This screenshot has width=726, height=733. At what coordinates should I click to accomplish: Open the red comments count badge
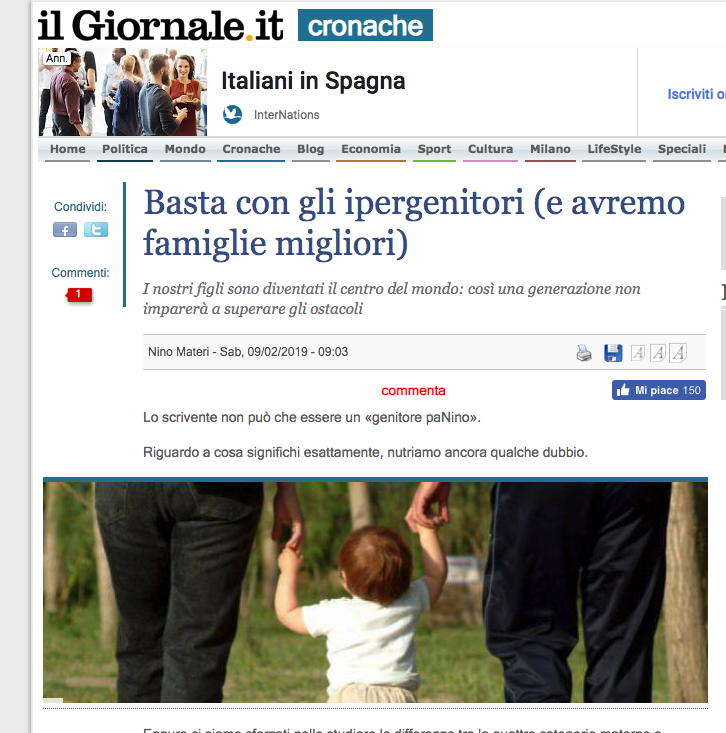pos(79,295)
